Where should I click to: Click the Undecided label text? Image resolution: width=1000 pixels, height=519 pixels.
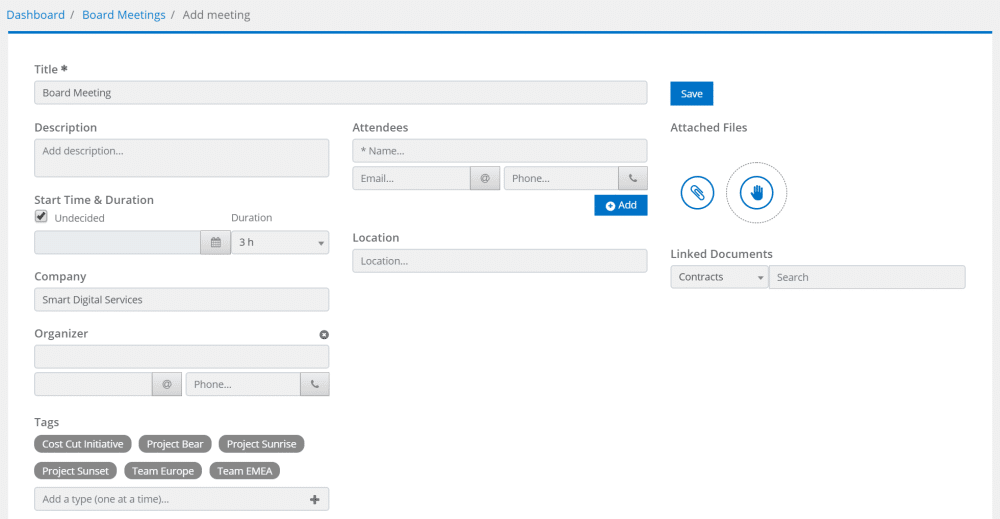(x=80, y=218)
